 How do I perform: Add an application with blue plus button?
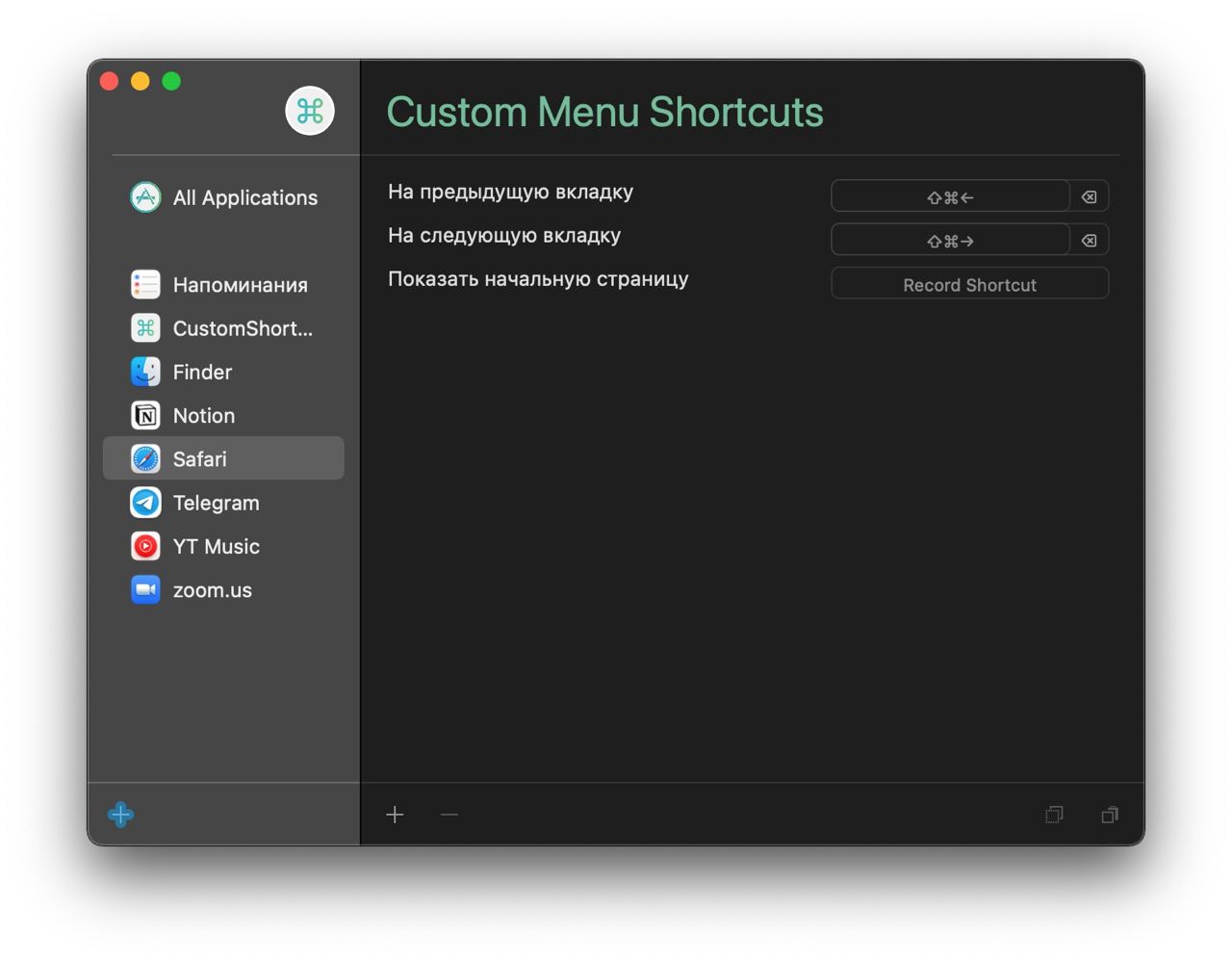point(121,815)
